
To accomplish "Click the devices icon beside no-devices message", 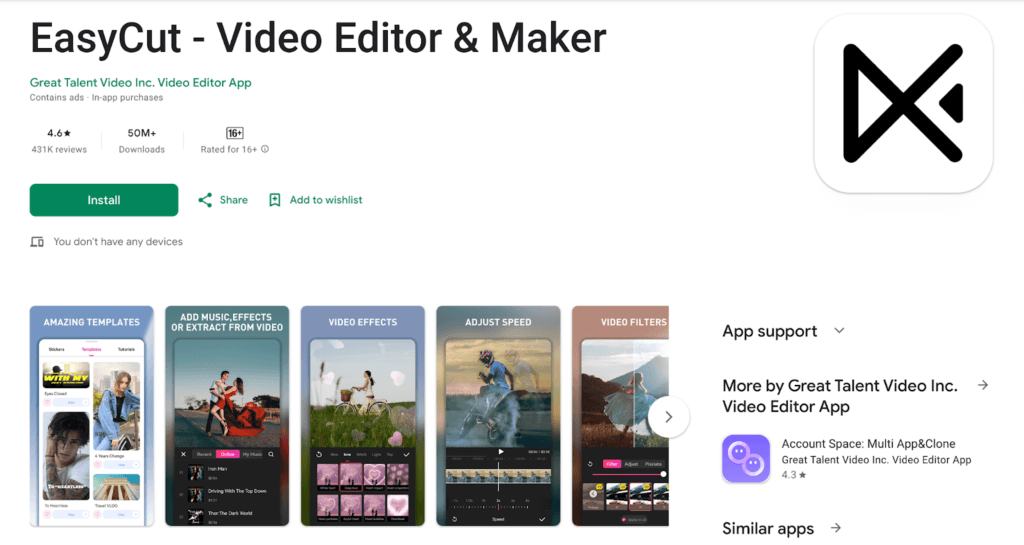I will click(37, 242).
